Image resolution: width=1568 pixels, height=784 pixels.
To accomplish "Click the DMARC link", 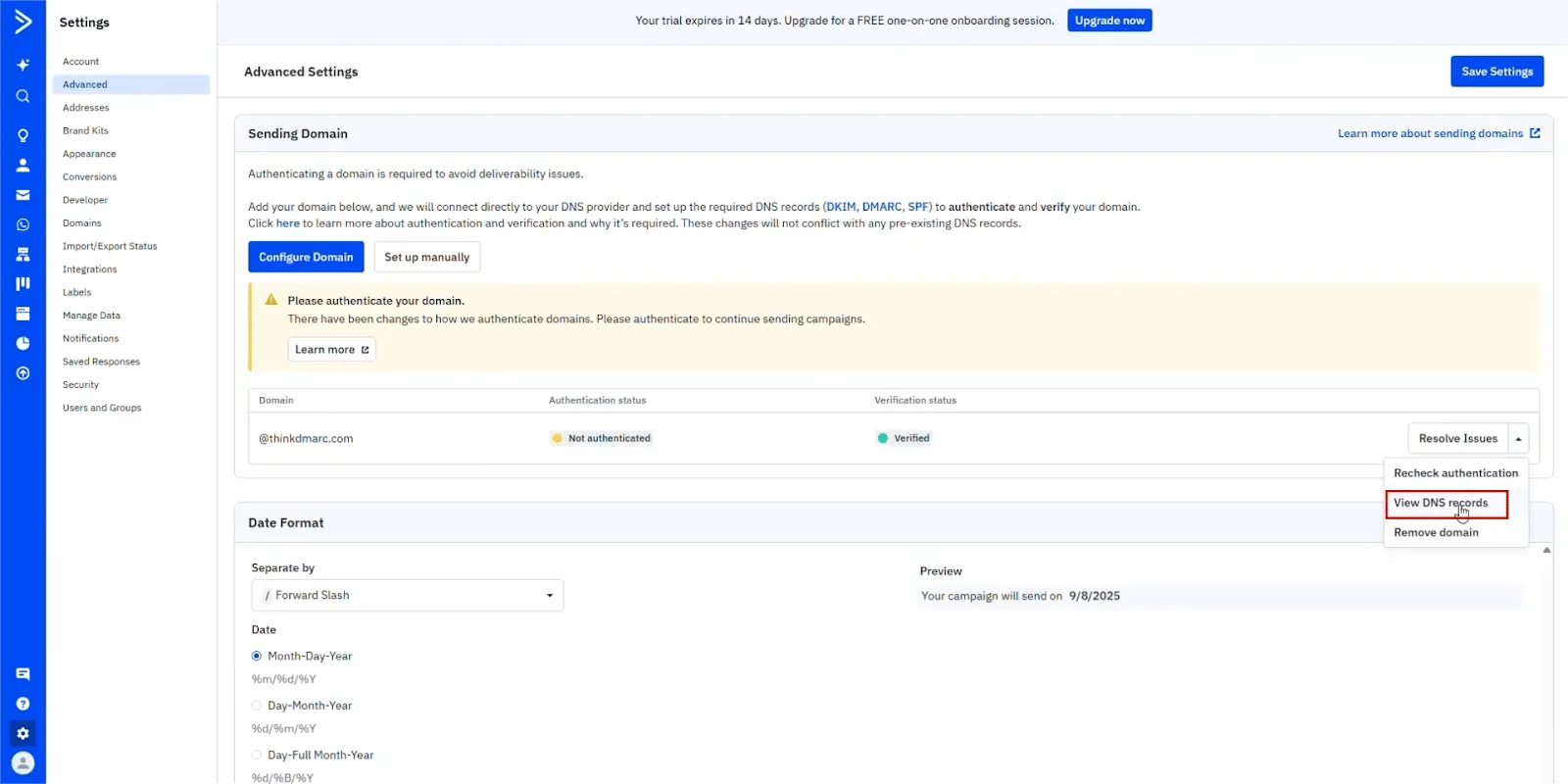I will [881, 207].
